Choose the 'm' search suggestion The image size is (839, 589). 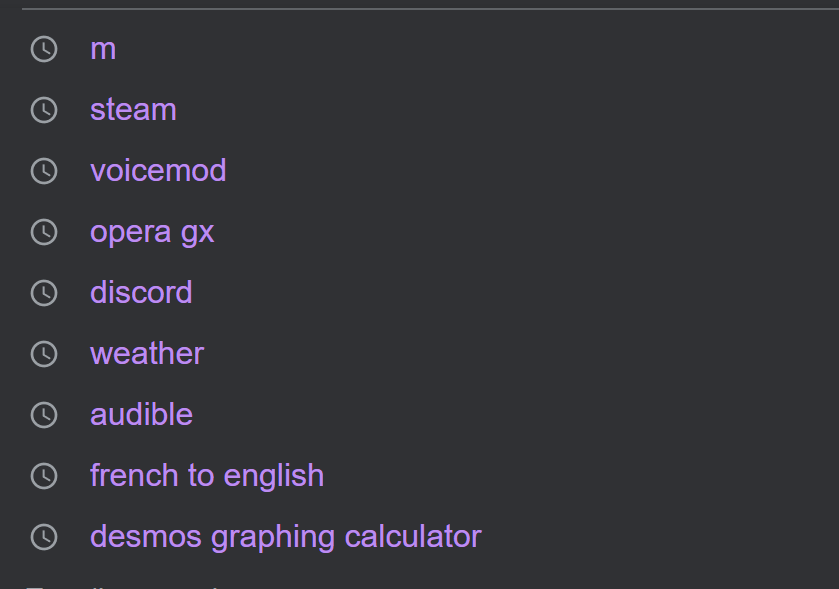103,50
